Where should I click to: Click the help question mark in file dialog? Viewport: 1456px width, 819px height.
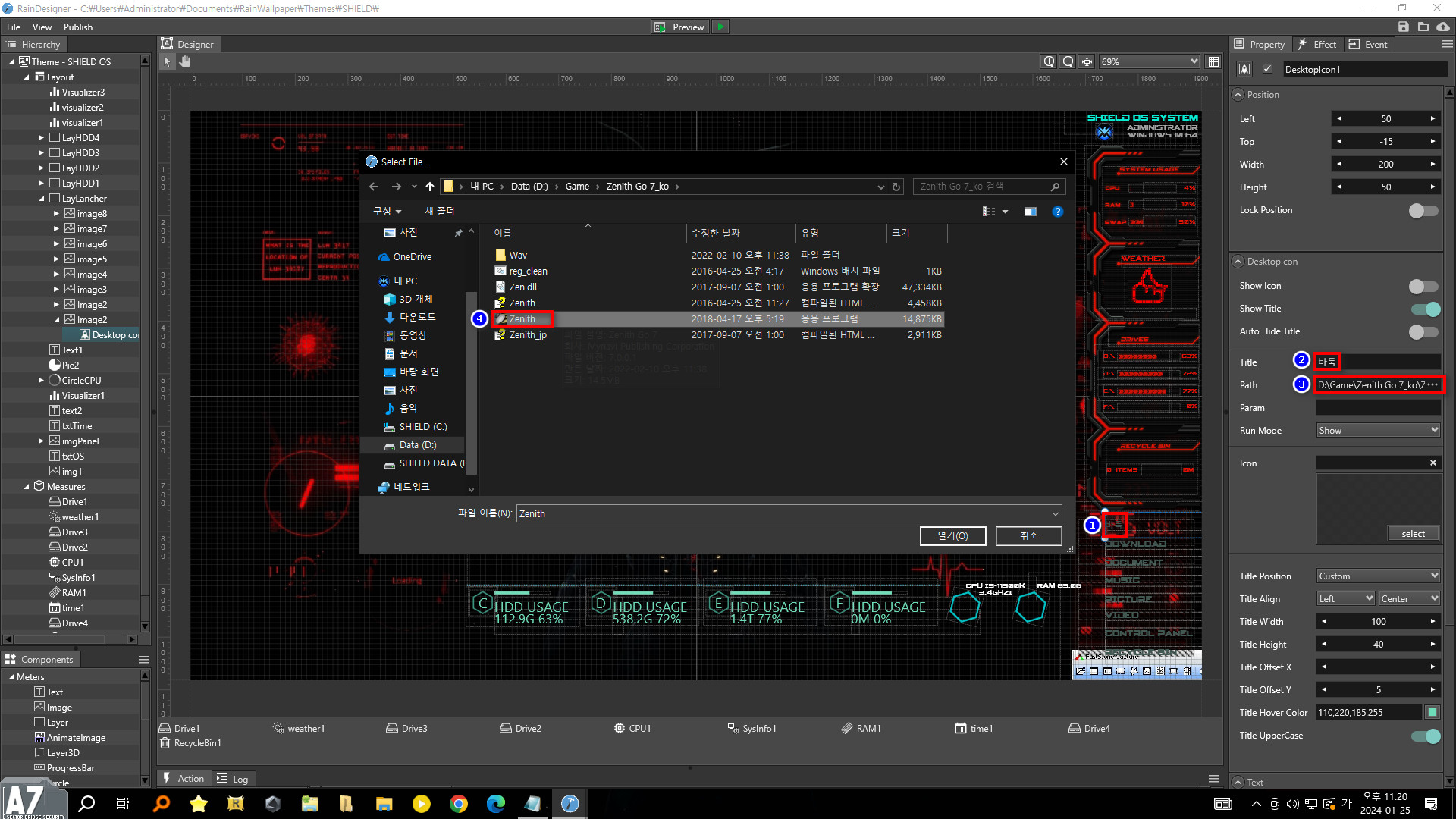(1058, 212)
